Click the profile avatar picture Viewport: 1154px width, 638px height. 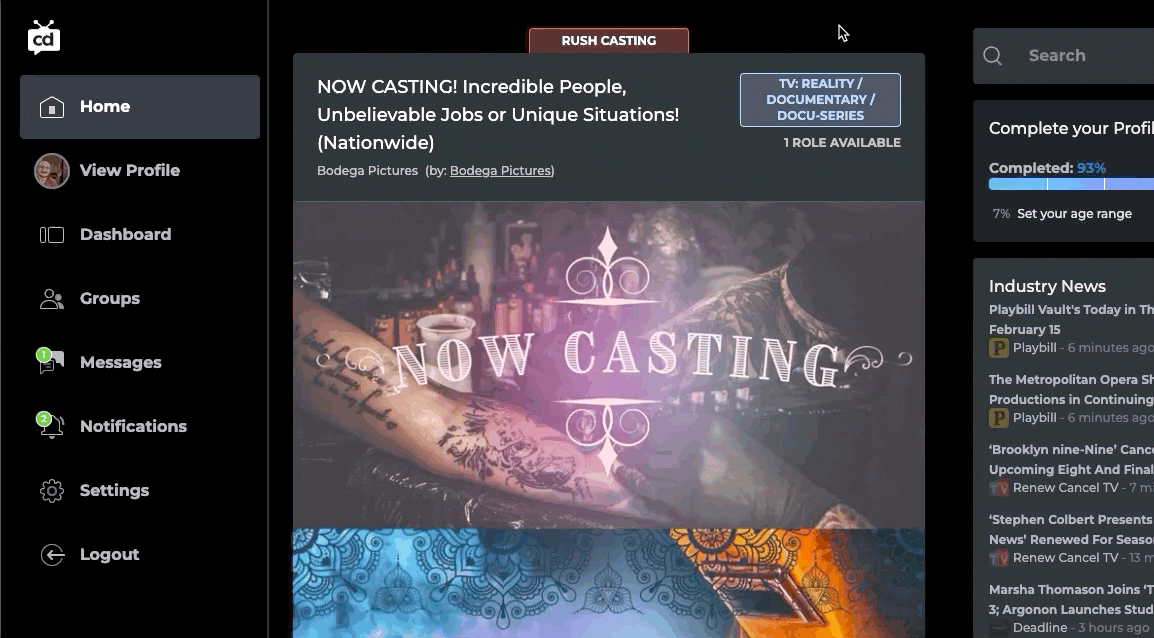[52, 171]
